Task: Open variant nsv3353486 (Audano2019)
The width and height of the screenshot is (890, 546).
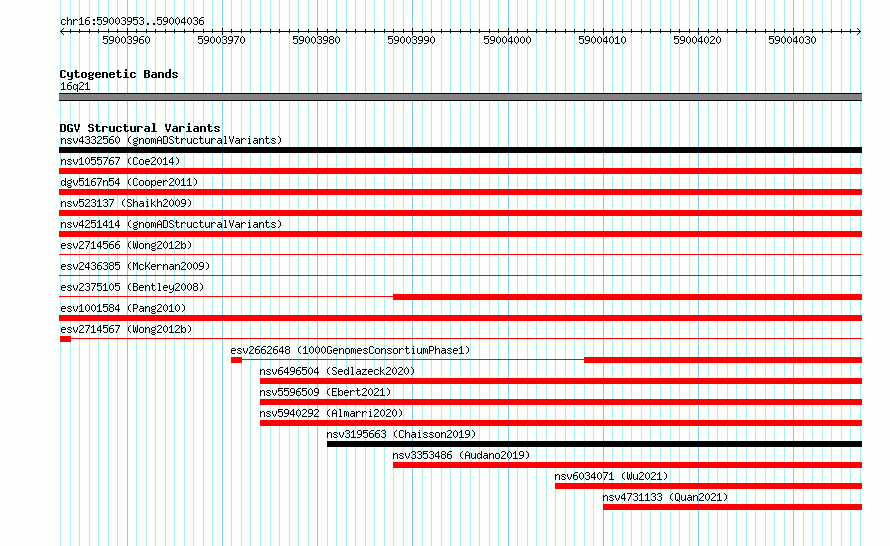Action: pos(461,455)
